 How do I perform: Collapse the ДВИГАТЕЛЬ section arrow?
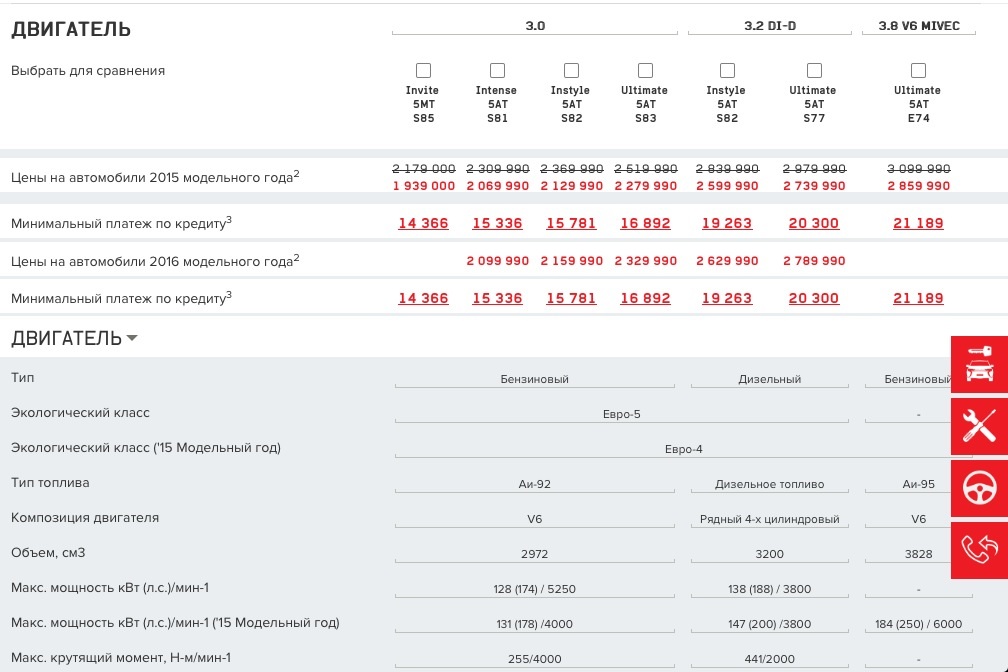coord(132,339)
